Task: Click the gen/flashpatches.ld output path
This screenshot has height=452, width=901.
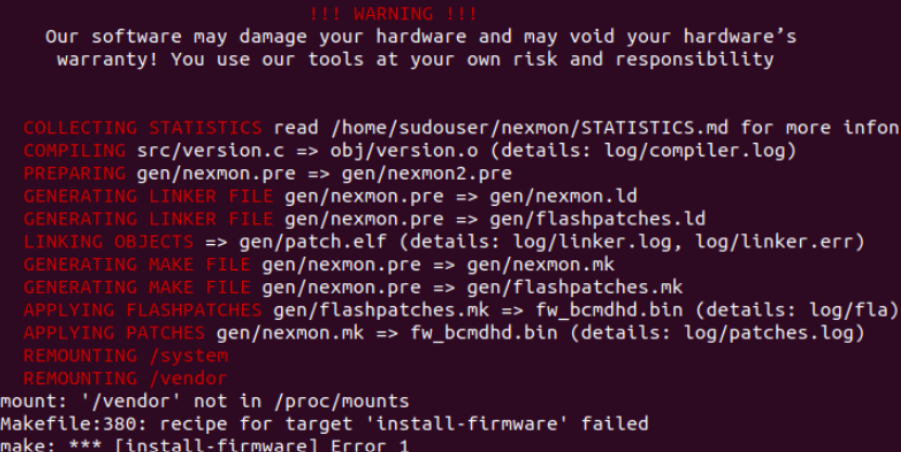Action: [x=597, y=219]
